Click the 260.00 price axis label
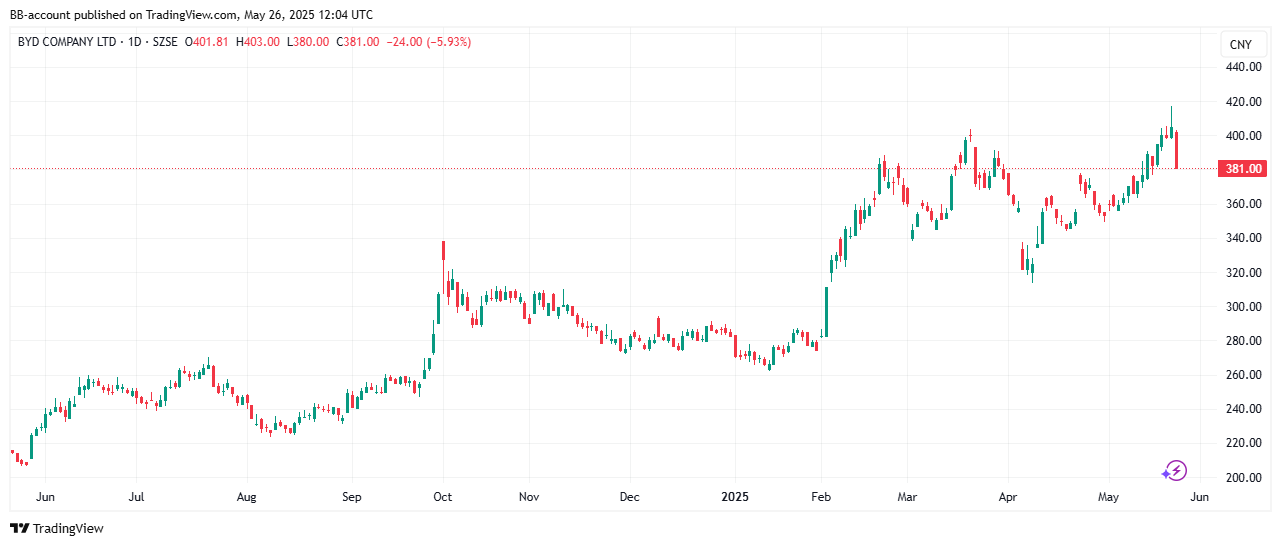The width and height of the screenshot is (1281, 546). (x=1246, y=375)
